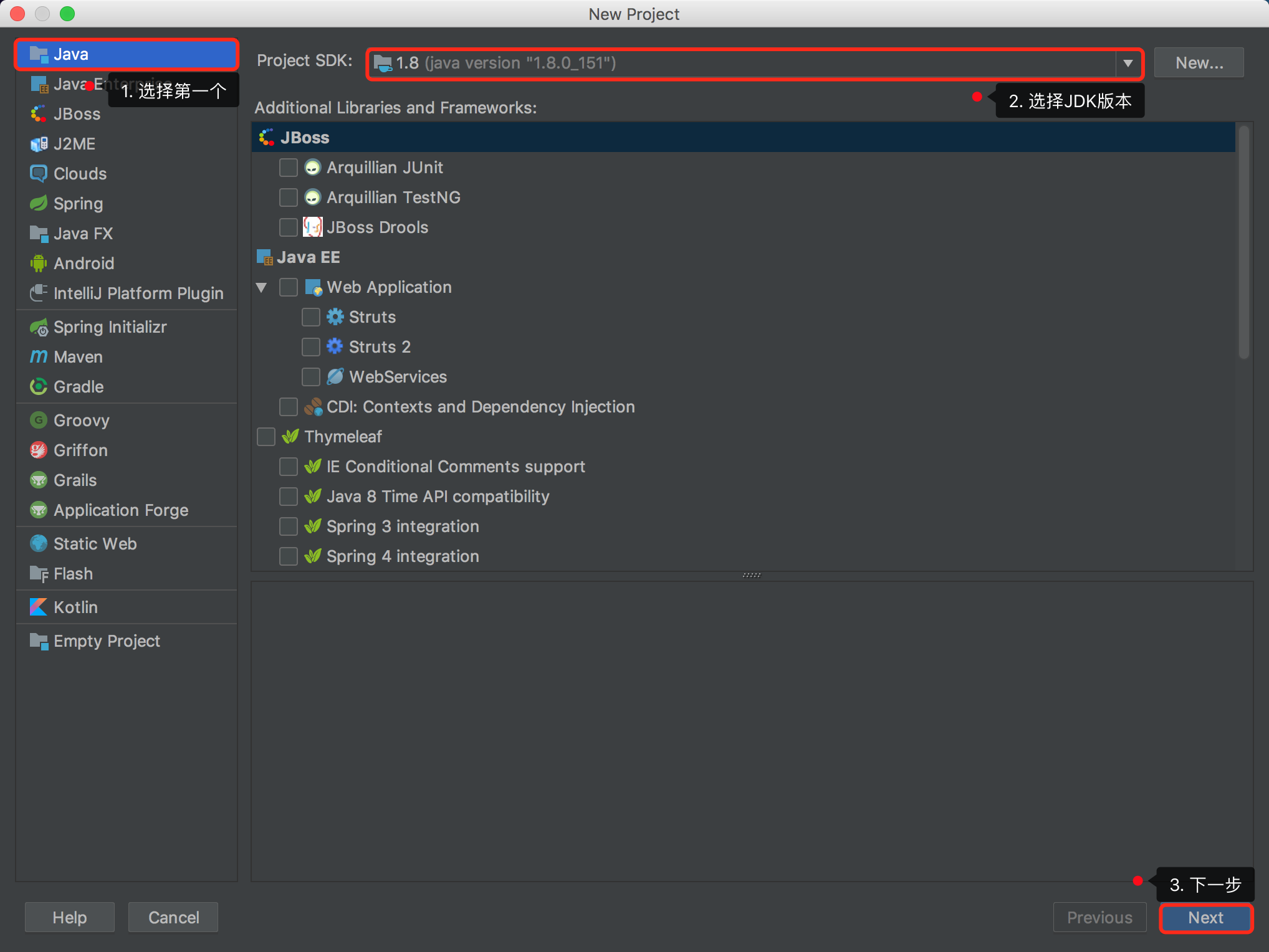Click the Struts 2 gear icon
This screenshot has width=1269, height=952.
pyautogui.click(x=335, y=346)
